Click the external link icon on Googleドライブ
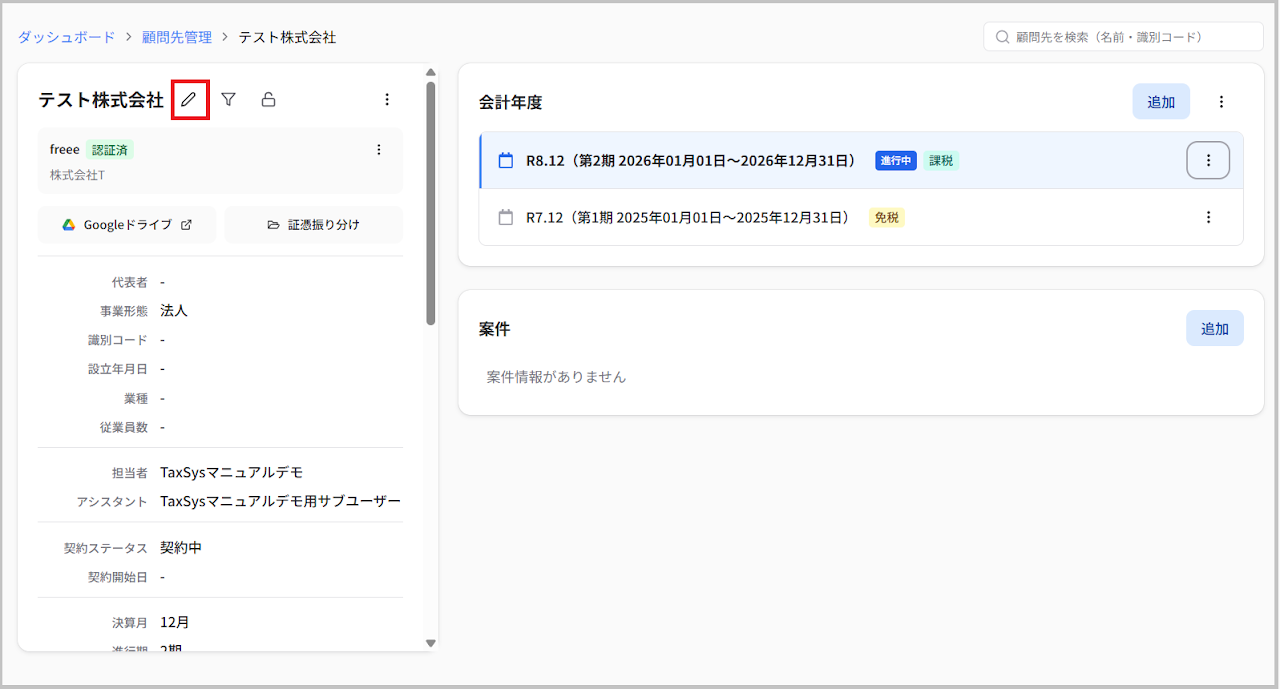This screenshot has height=689, width=1280. pos(186,225)
